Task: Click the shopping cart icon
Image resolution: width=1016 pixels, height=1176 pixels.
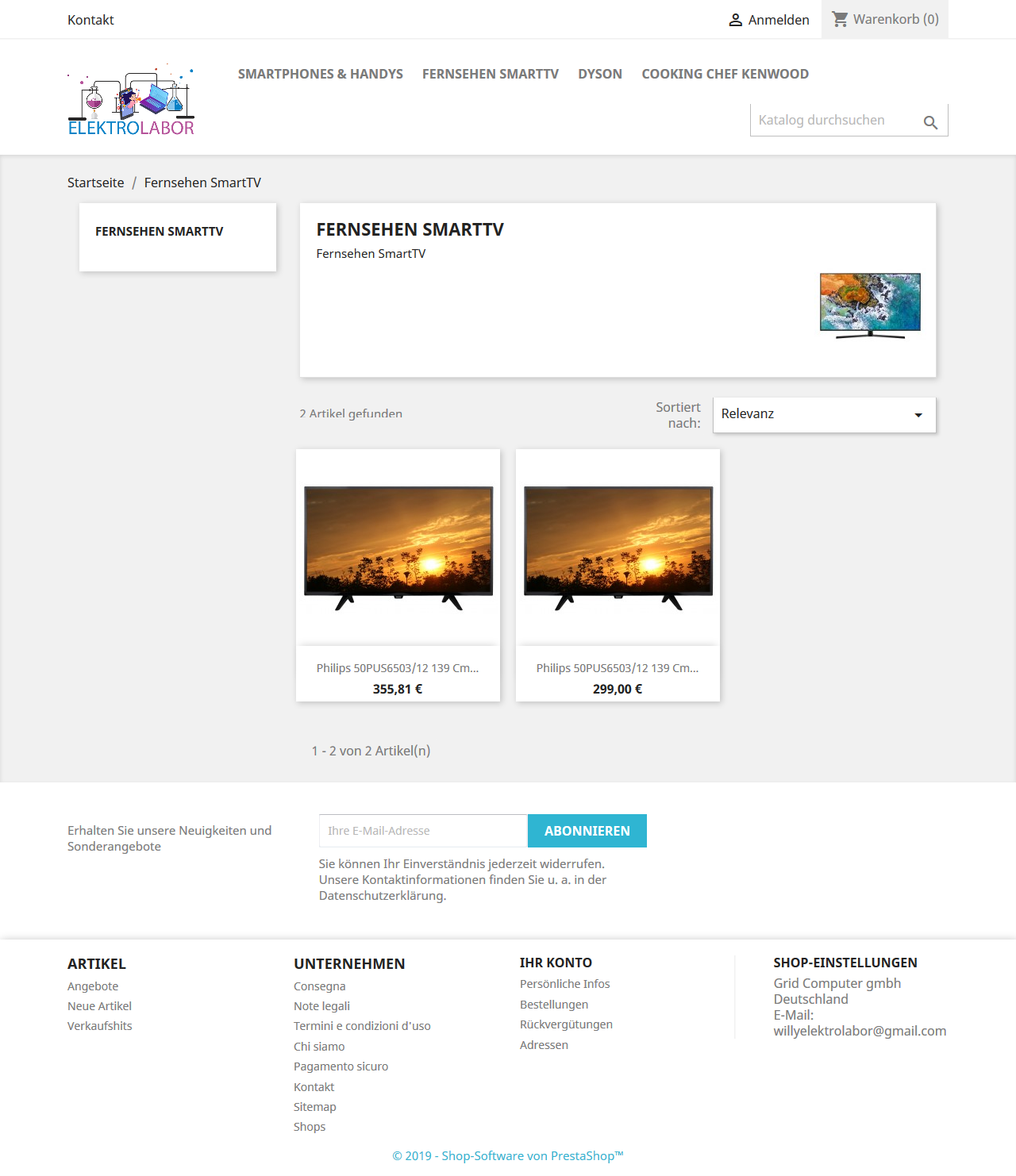Action: pyautogui.click(x=840, y=18)
